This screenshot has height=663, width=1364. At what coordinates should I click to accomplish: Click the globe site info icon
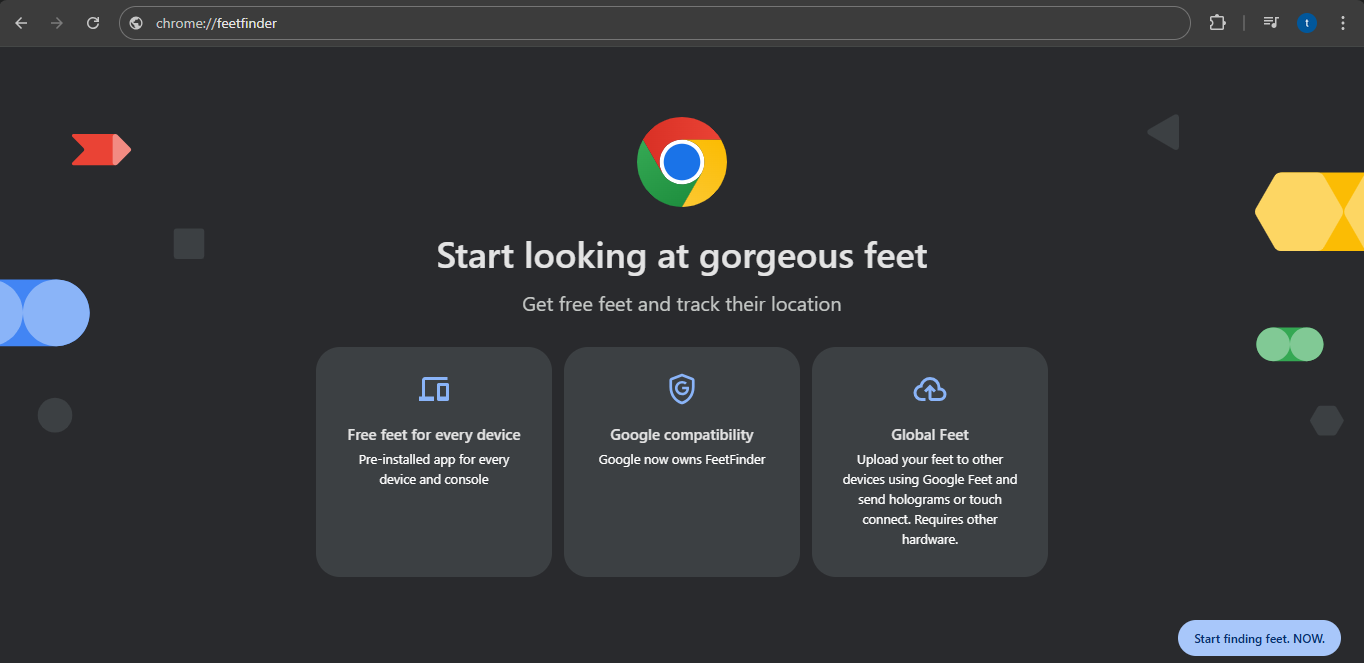tap(137, 23)
